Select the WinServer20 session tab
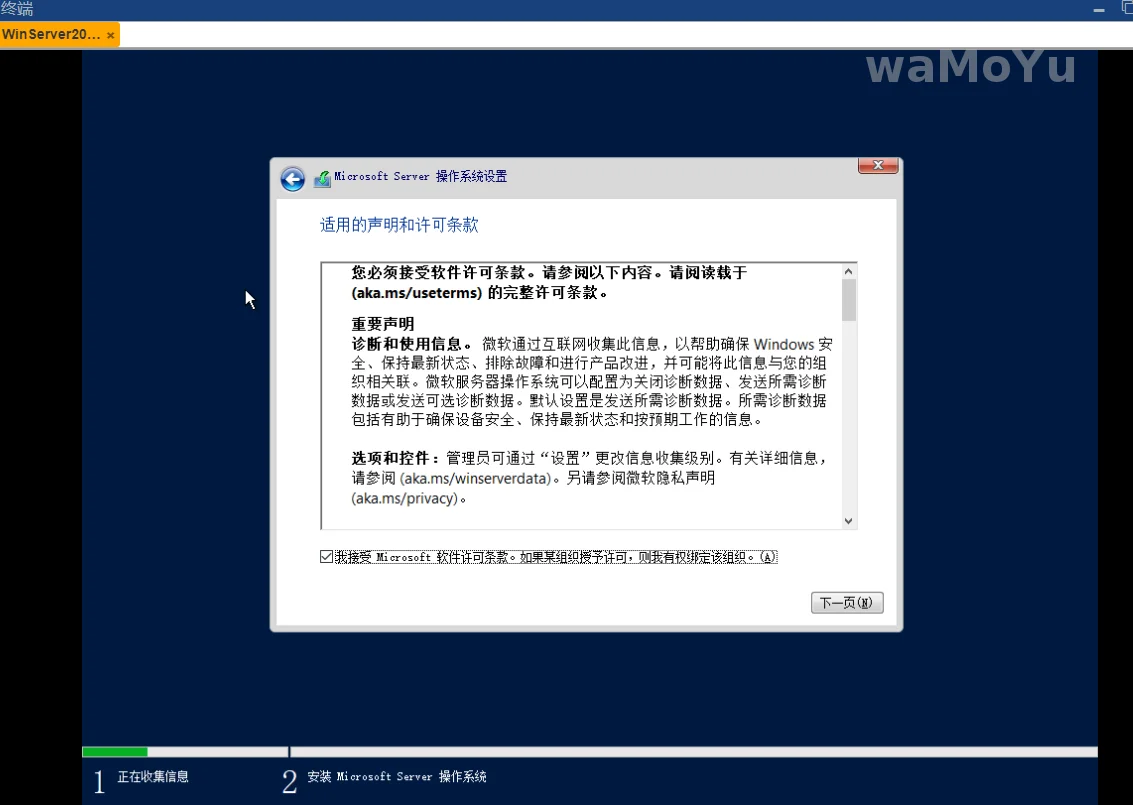 tap(51, 35)
